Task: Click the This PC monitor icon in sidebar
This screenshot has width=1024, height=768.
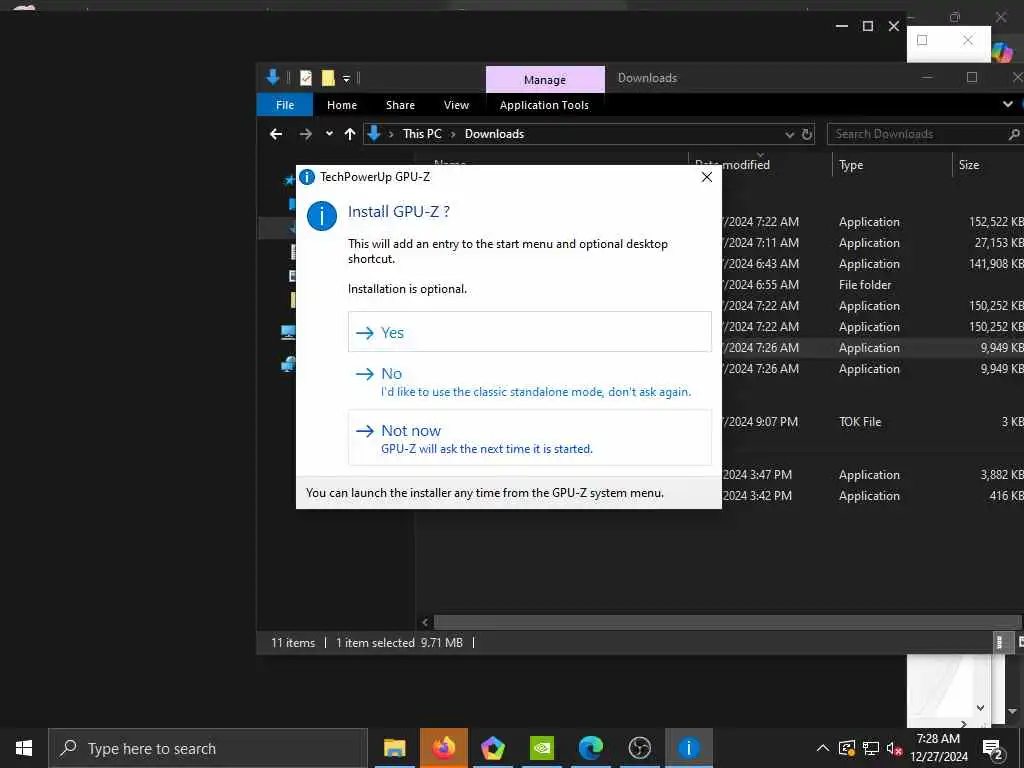Action: (x=288, y=332)
